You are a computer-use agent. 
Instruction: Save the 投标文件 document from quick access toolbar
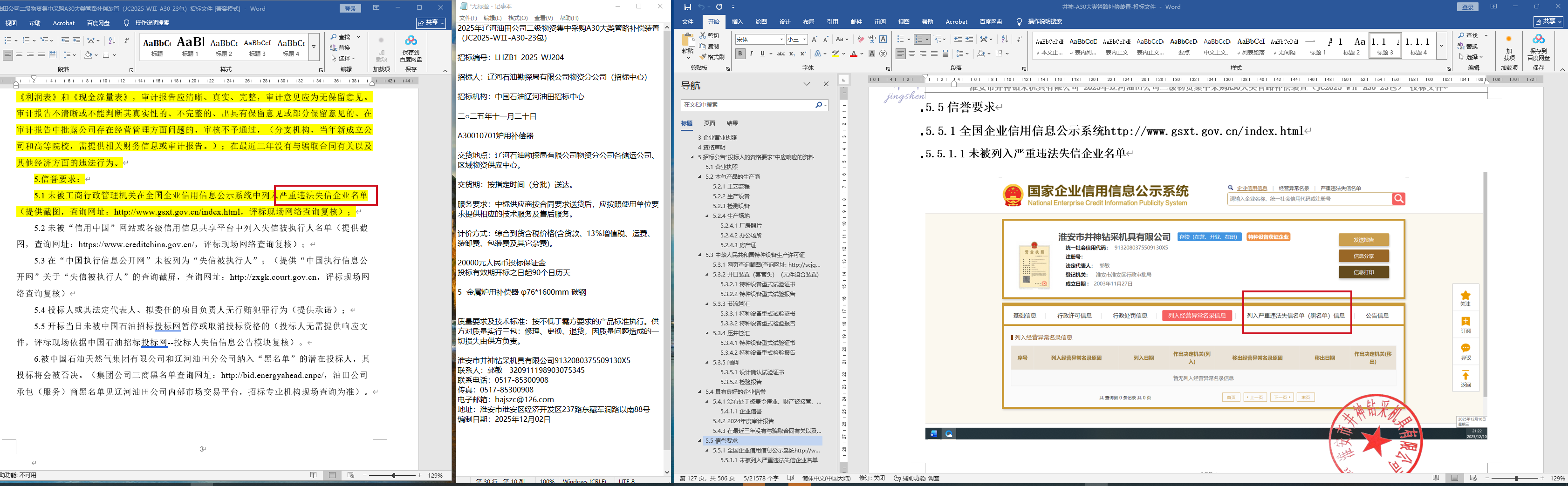[x=687, y=7]
